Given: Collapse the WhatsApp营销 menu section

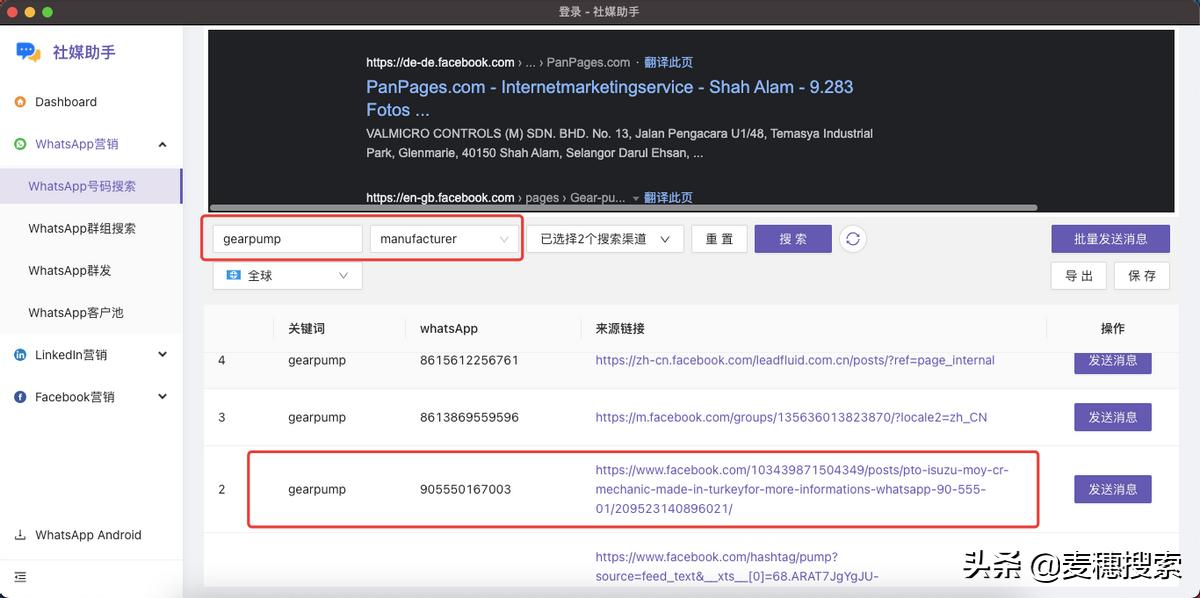Looking at the screenshot, I should pyautogui.click(x=163, y=144).
